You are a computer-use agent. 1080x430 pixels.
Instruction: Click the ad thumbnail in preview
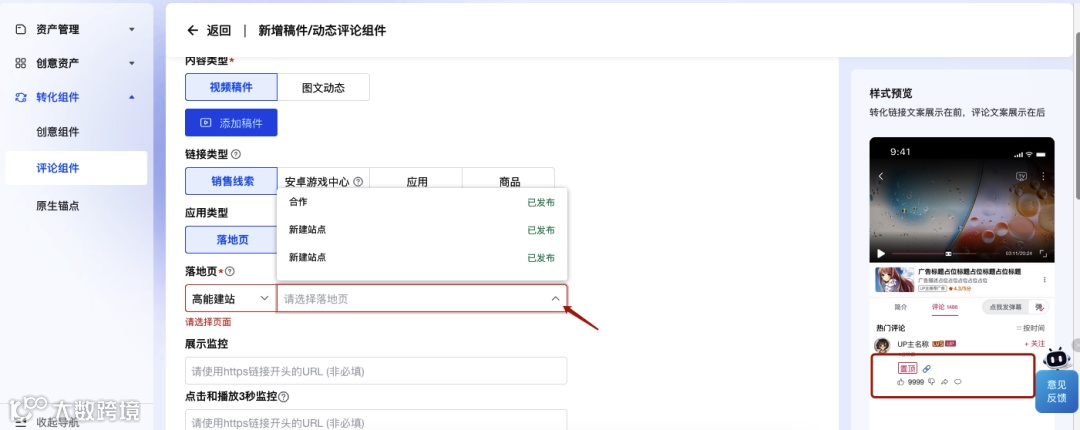(895, 280)
